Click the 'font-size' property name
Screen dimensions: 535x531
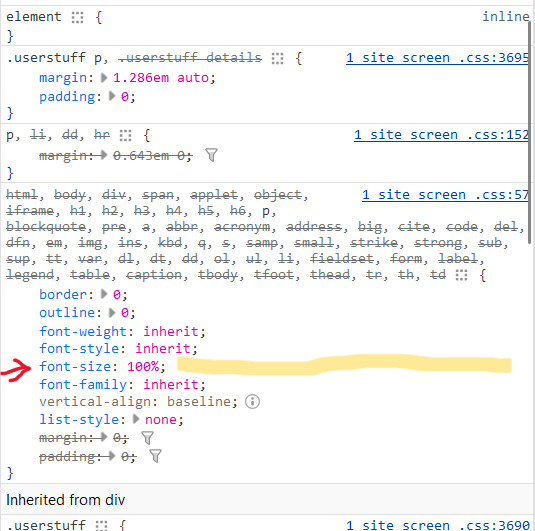[x=75, y=367]
